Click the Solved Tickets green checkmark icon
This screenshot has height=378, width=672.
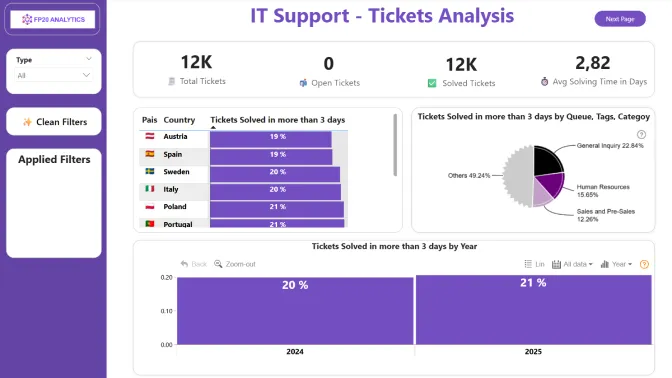[432, 83]
